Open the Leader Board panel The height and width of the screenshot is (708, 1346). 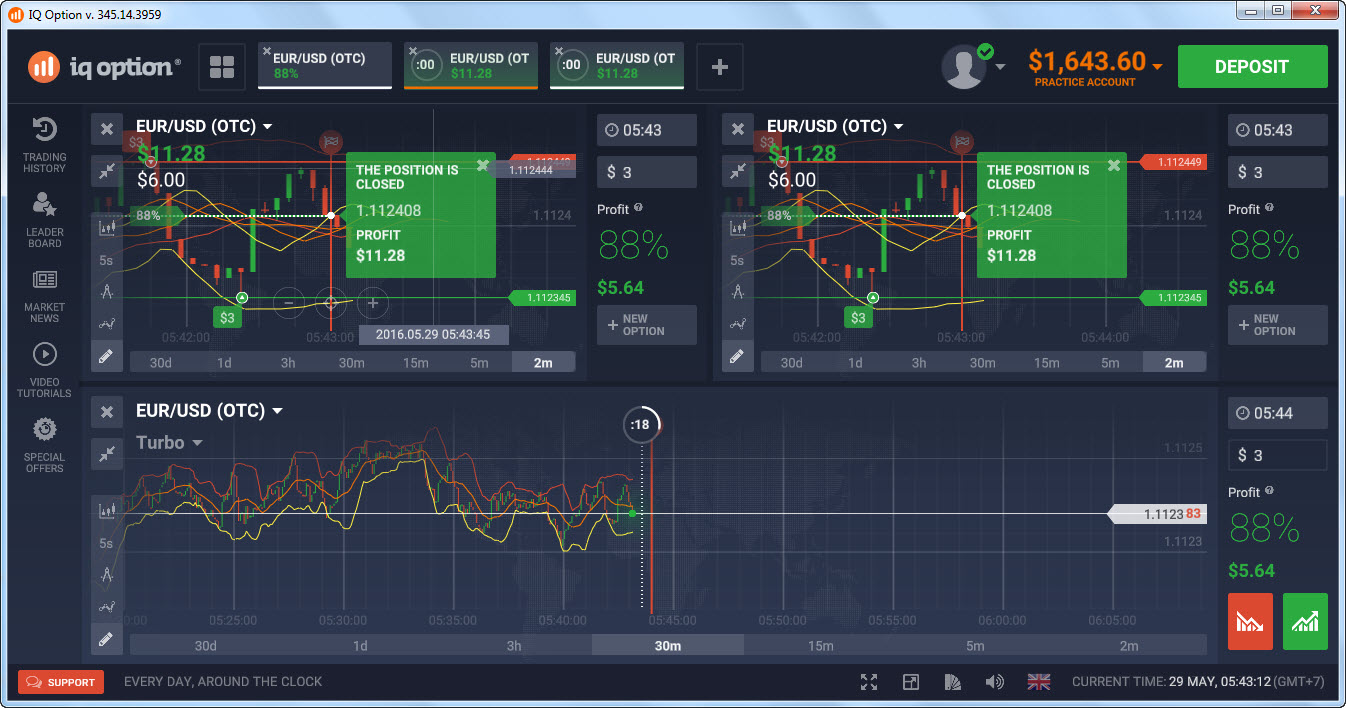pos(44,220)
